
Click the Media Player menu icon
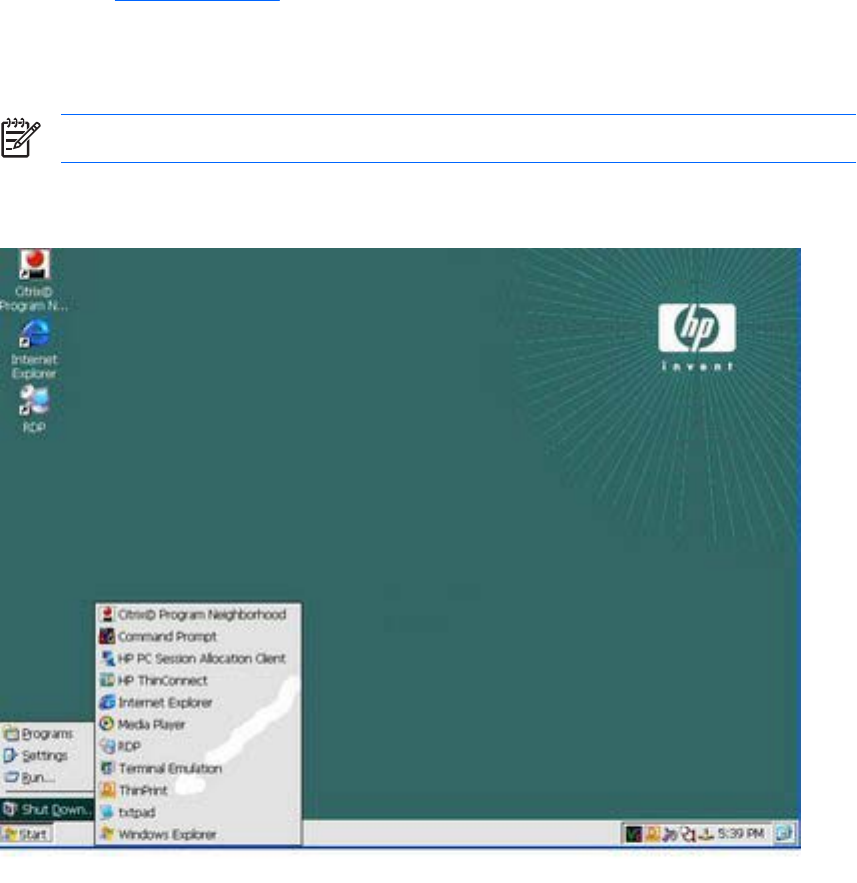[107, 724]
